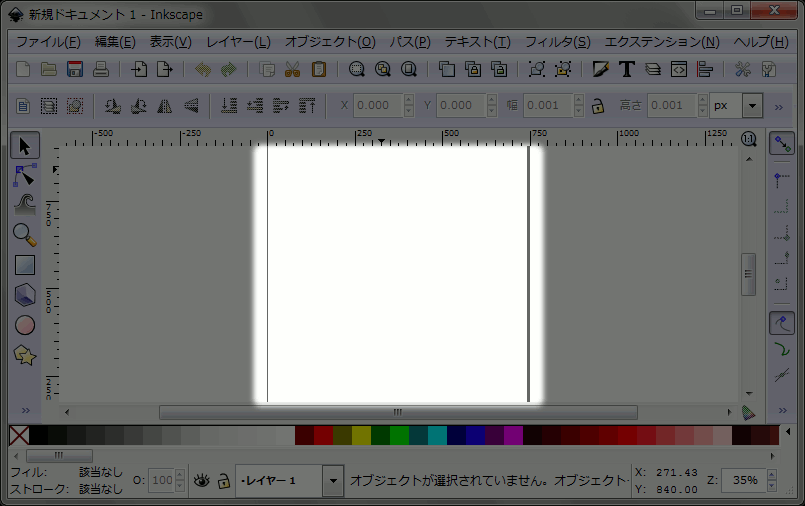Pick the Rectangle drawing tool

click(x=25, y=265)
